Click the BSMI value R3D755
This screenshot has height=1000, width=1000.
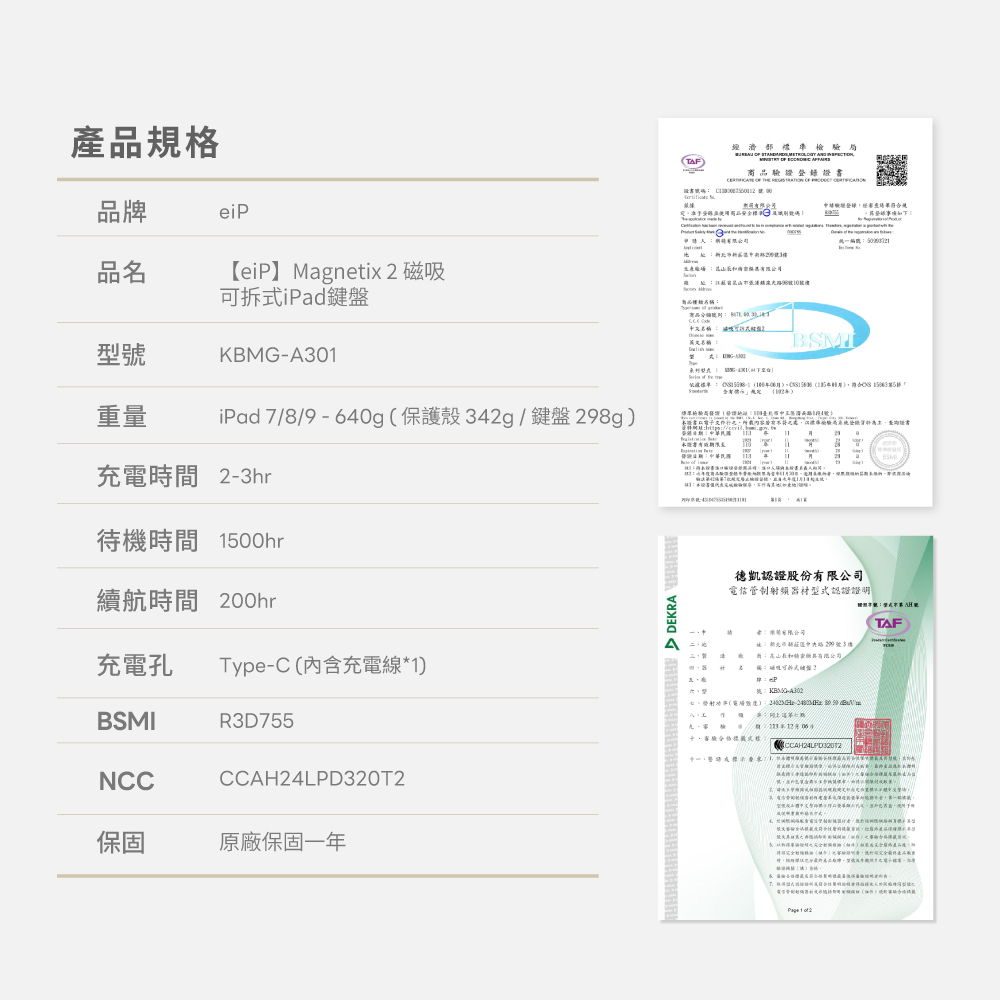(x=256, y=721)
